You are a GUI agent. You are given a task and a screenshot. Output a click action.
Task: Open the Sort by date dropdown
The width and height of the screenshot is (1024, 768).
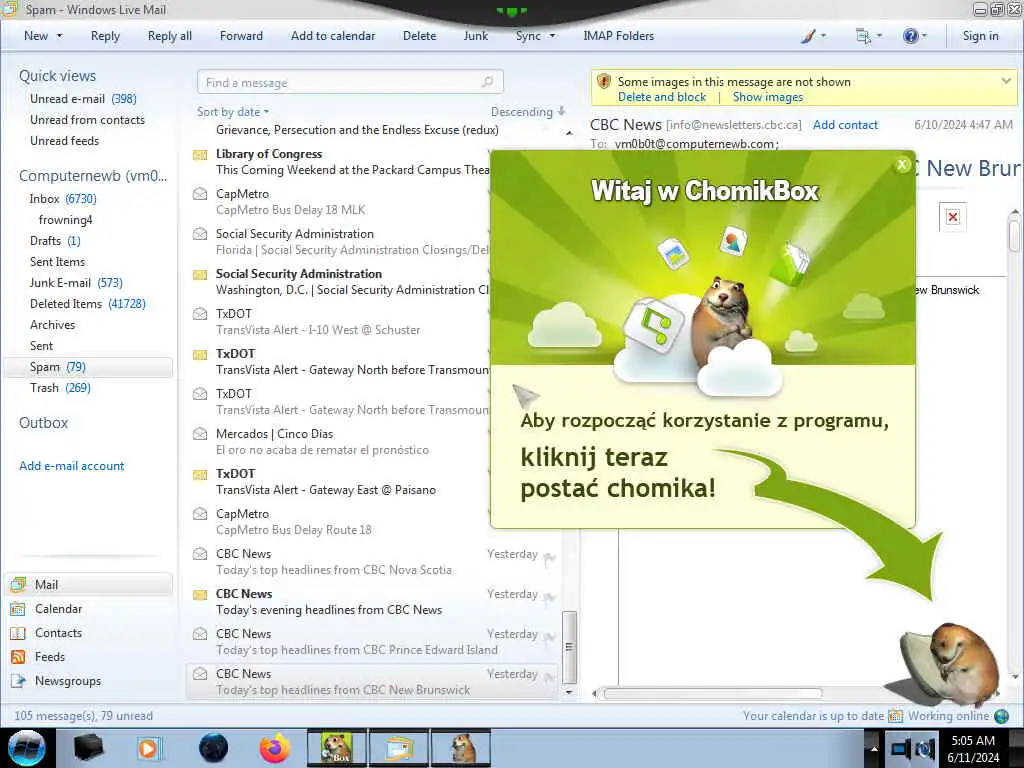232,112
